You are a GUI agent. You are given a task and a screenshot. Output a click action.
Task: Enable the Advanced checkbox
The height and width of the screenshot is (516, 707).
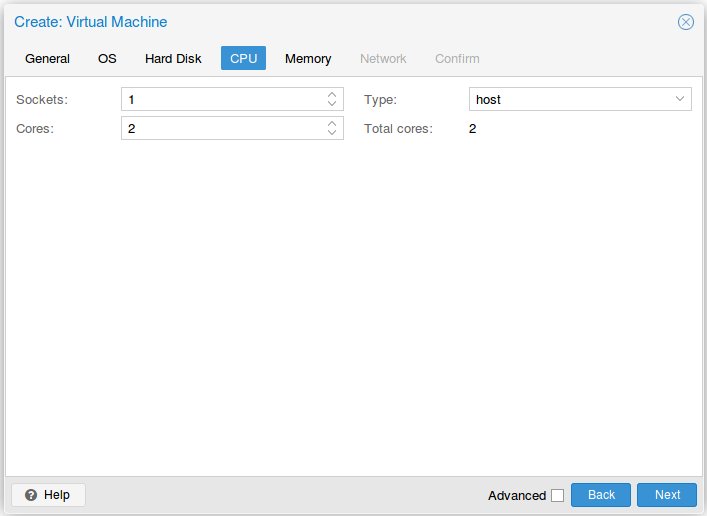(x=557, y=495)
